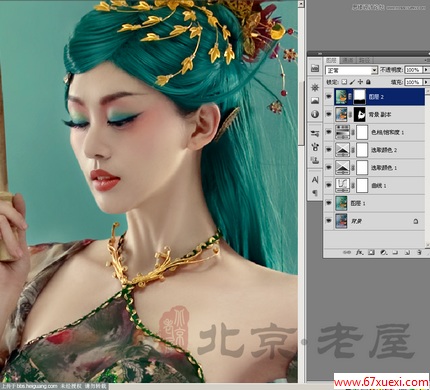The image size is (430, 390).
Task: Click the mask link chain on 背景 副本
Action: coord(351,115)
